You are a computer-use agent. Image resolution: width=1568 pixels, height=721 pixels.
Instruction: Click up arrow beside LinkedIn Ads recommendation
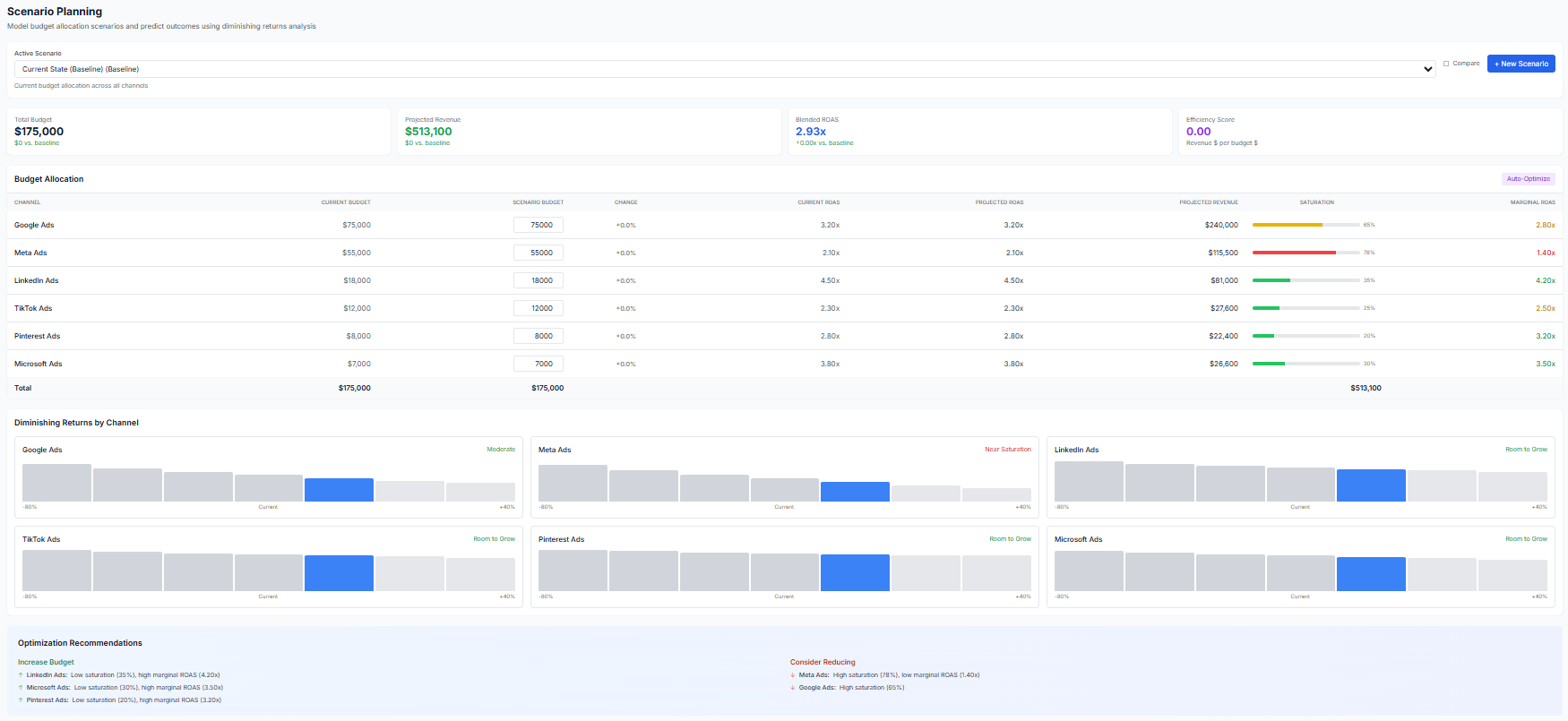point(21,675)
